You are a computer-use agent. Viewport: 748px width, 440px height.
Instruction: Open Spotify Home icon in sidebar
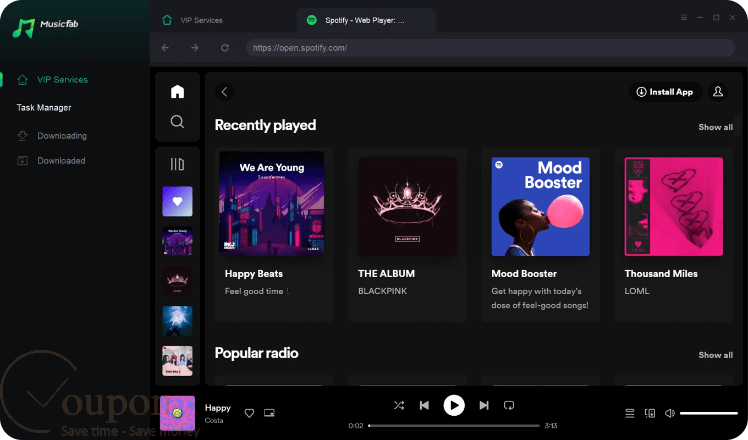click(177, 92)
